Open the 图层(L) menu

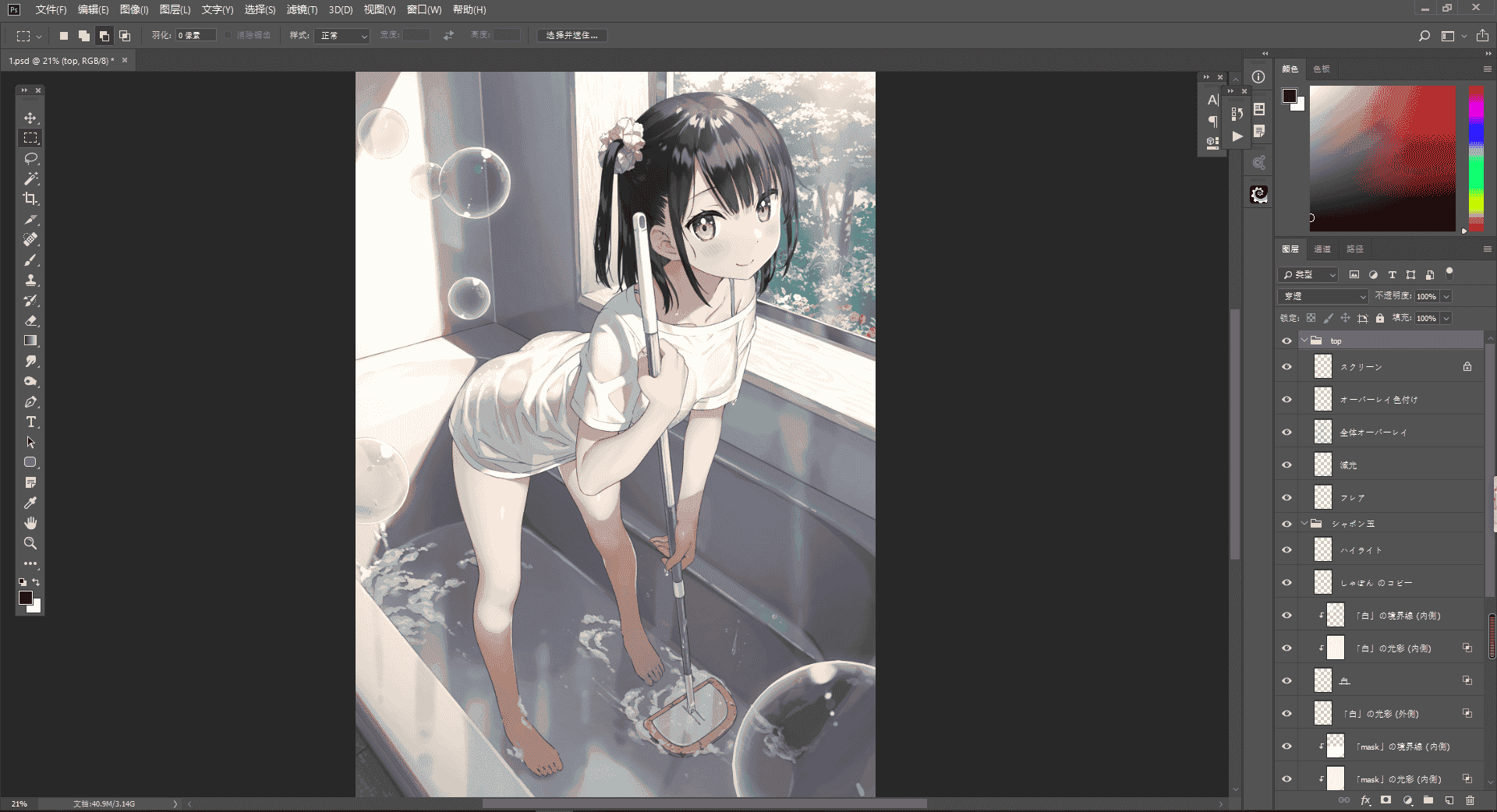tap(175, 10)
